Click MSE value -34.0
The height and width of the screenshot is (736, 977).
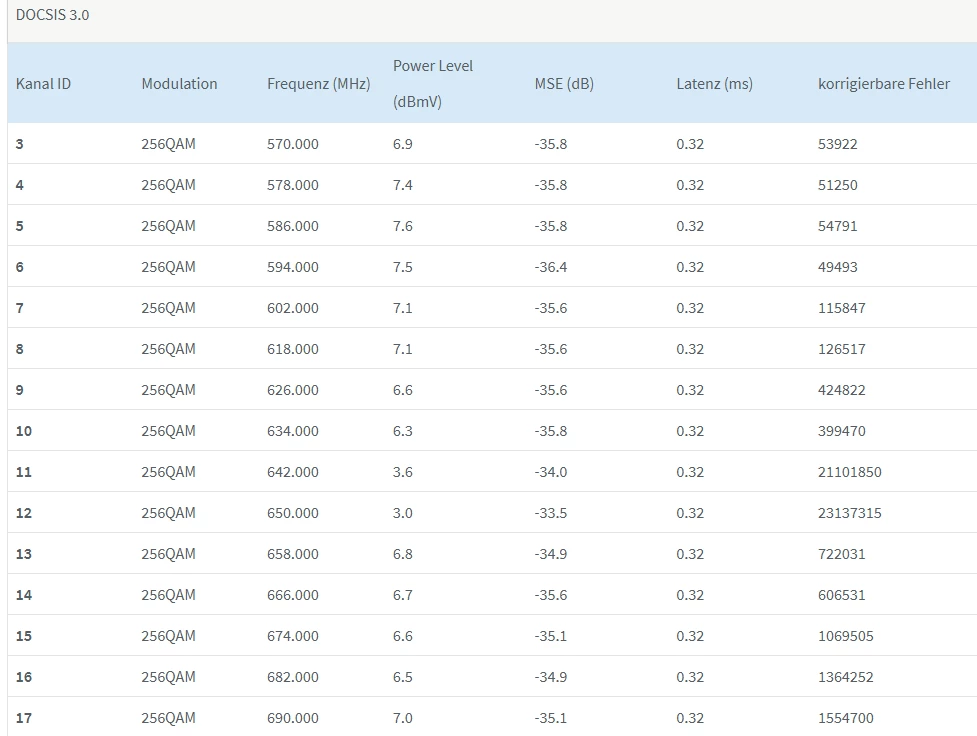[x=551, y=472]
